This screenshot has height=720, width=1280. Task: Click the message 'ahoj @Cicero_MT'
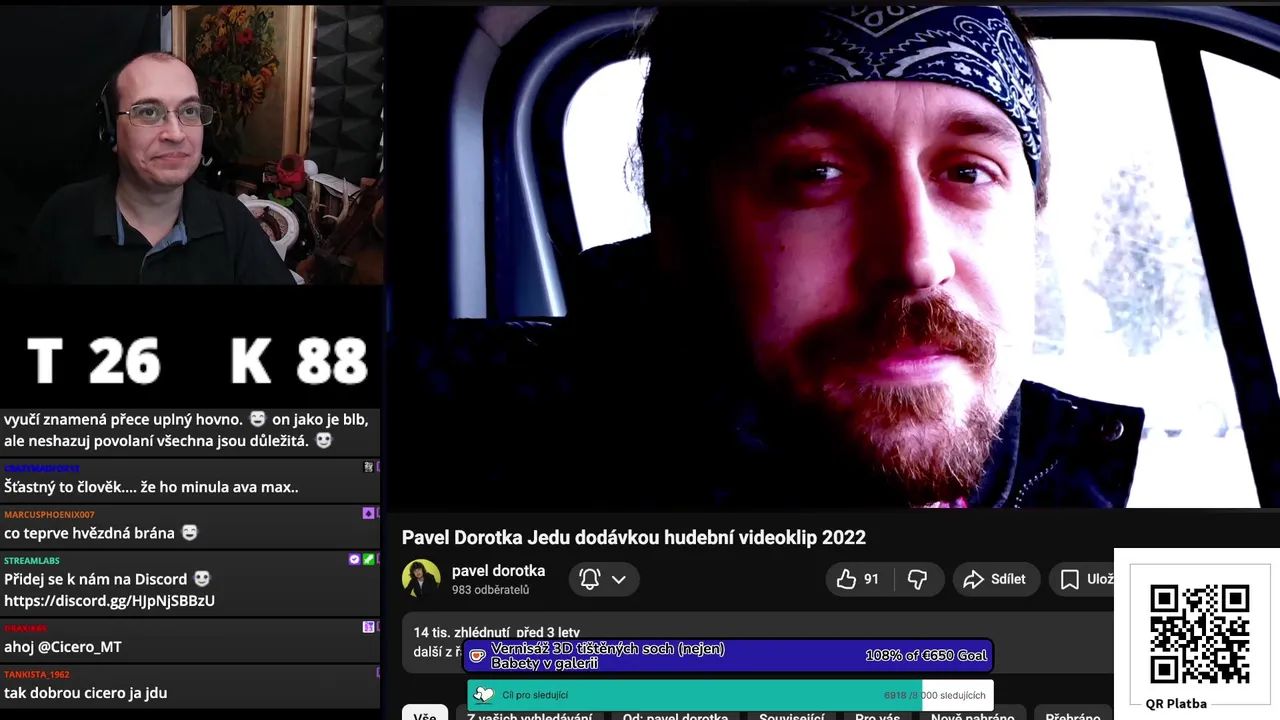63,647
